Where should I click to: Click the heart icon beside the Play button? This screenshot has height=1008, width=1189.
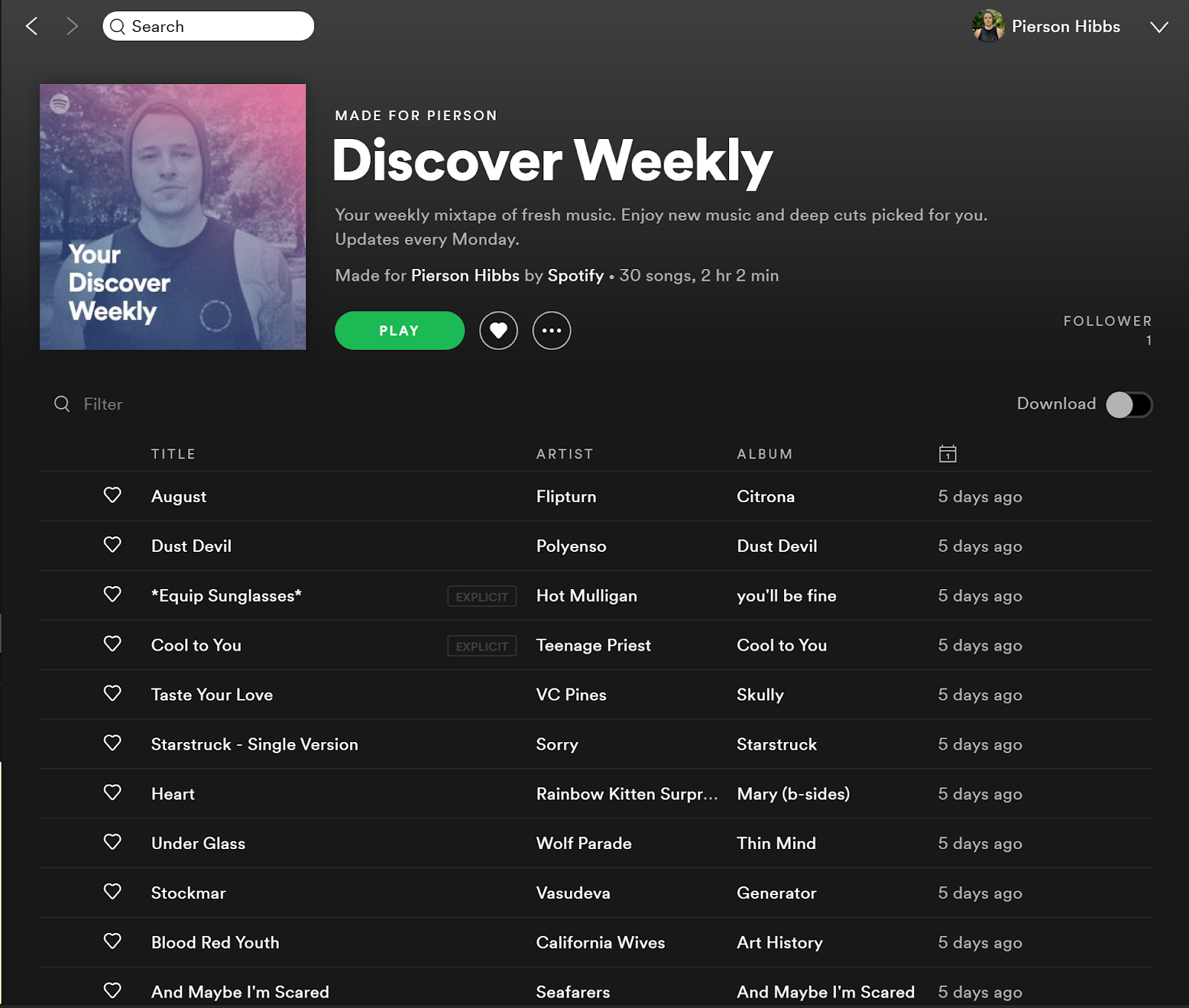[499, 331]
